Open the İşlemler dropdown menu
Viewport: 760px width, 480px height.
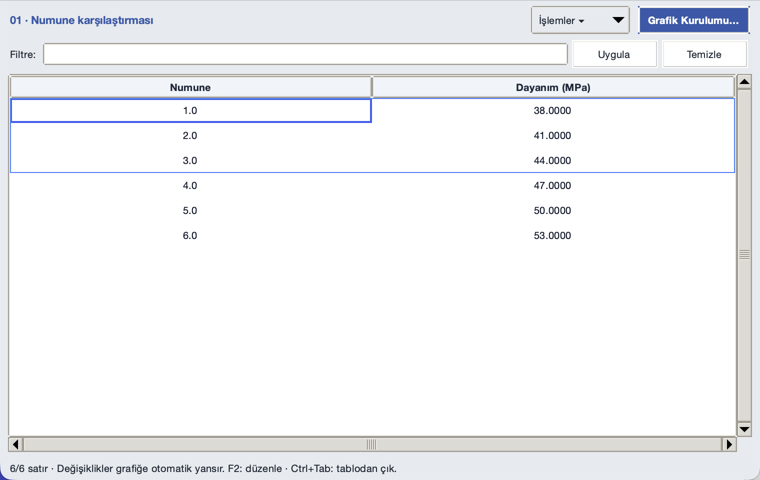(x=580, y=20)
